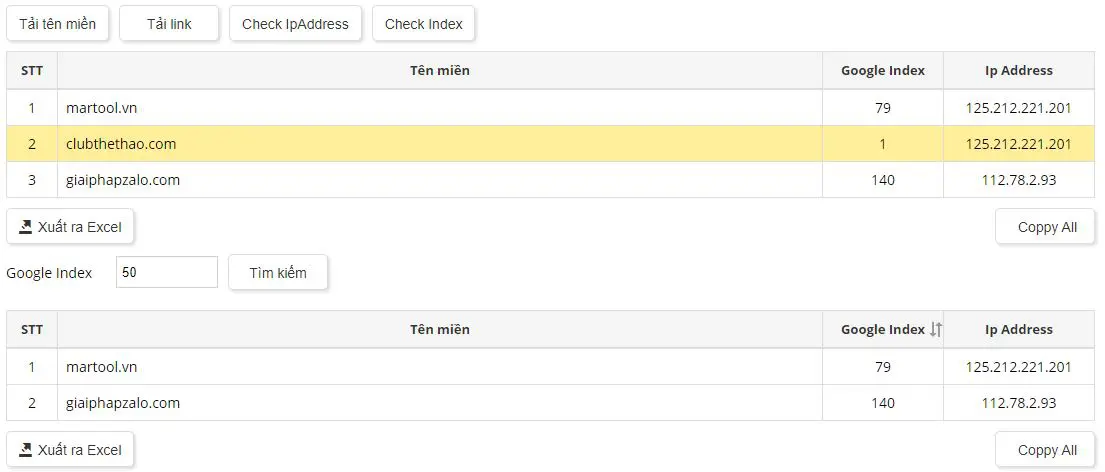The height and width of the screenshot is (472, 1105).
Task: Select the highlighted clubthethao.com row
Action: (551, 144)
